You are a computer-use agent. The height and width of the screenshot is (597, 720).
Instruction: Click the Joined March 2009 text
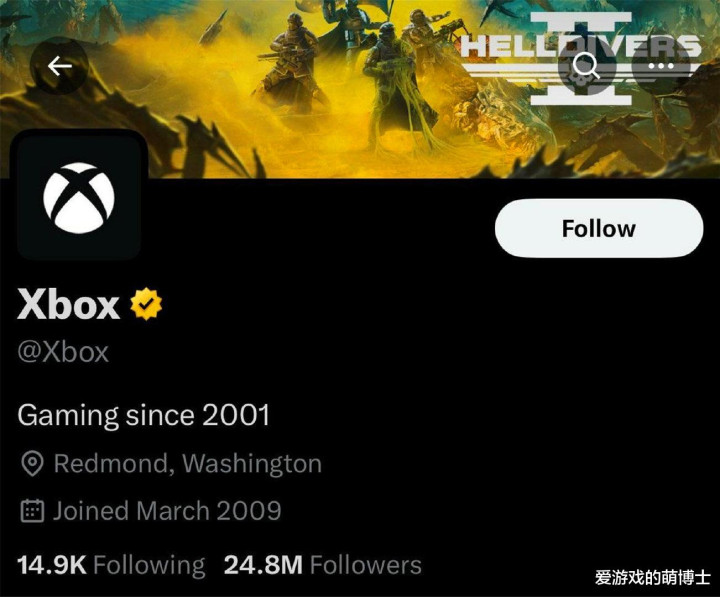point(167,511)
